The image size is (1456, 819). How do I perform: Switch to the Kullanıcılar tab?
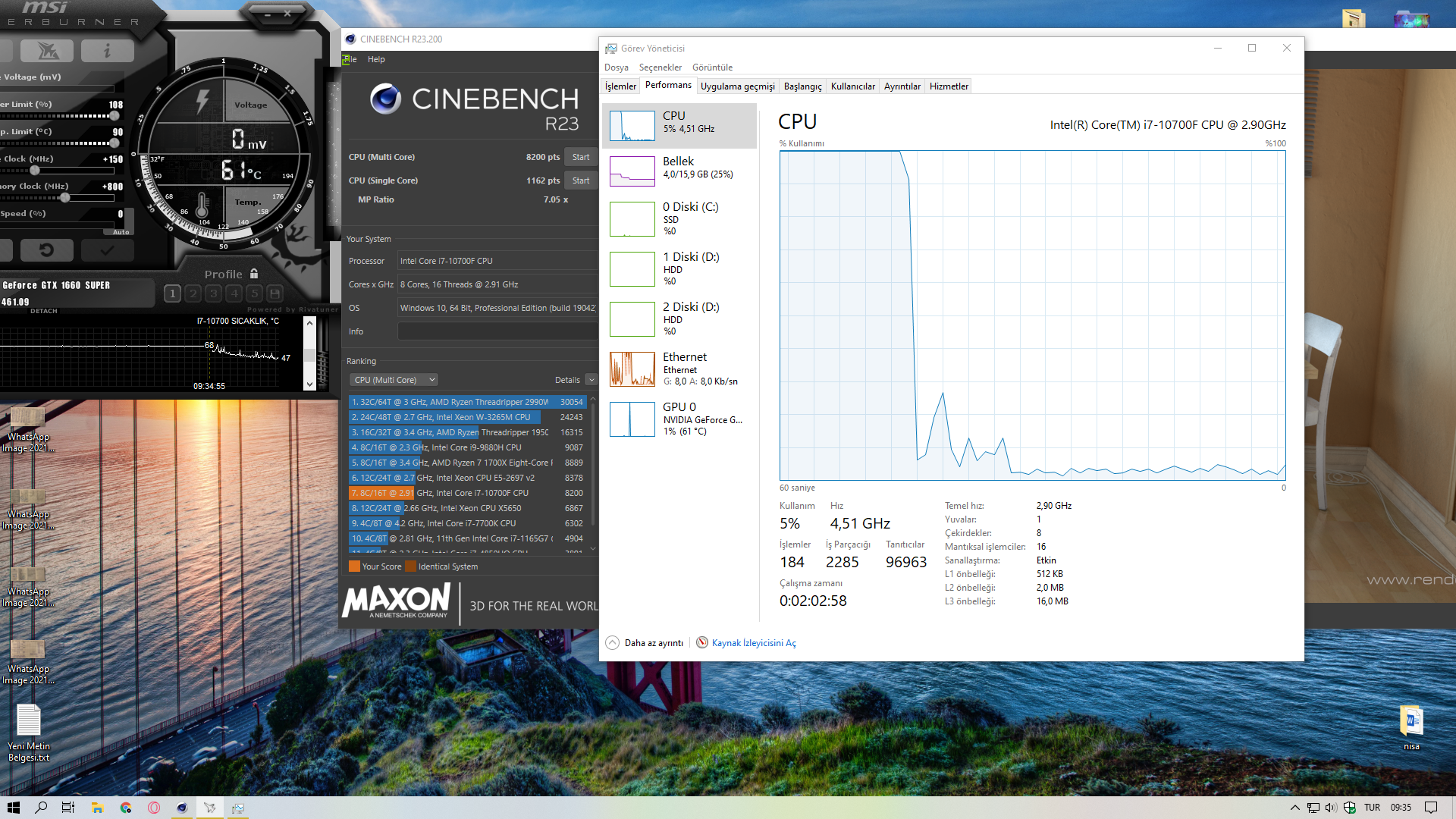[852, 86]
